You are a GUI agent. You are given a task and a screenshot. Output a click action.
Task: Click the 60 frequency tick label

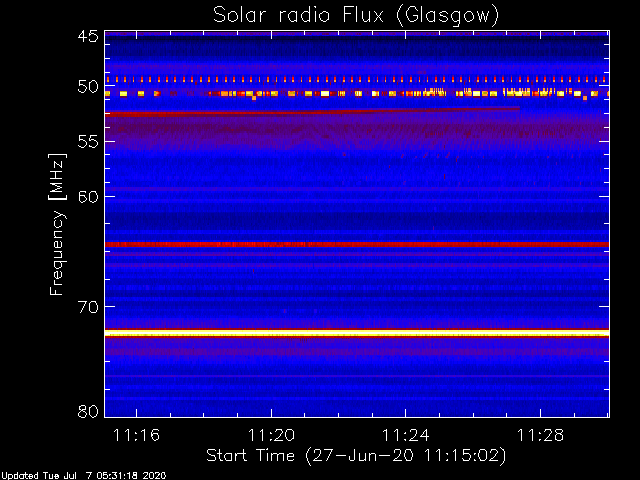(88, 197)
